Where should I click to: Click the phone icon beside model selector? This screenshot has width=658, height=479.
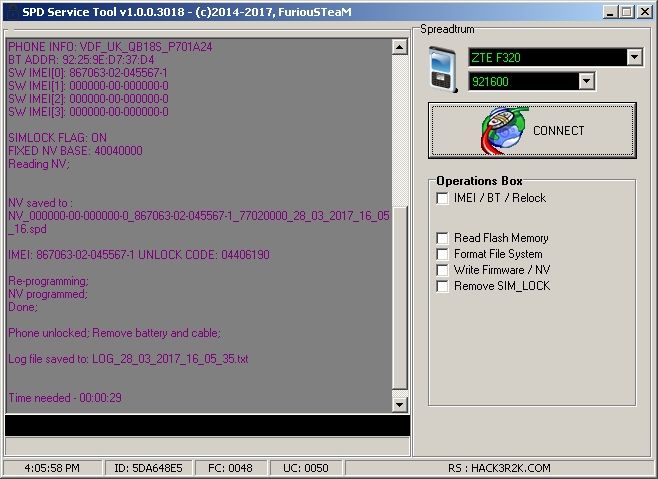(443, 70)
